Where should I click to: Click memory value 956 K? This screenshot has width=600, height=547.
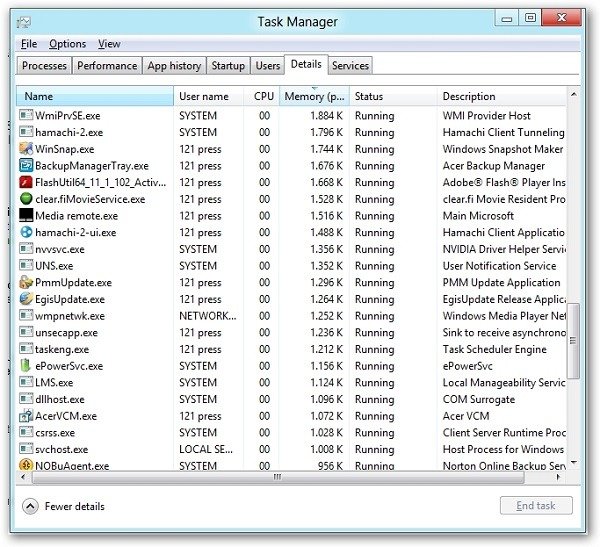pos(330,466)
